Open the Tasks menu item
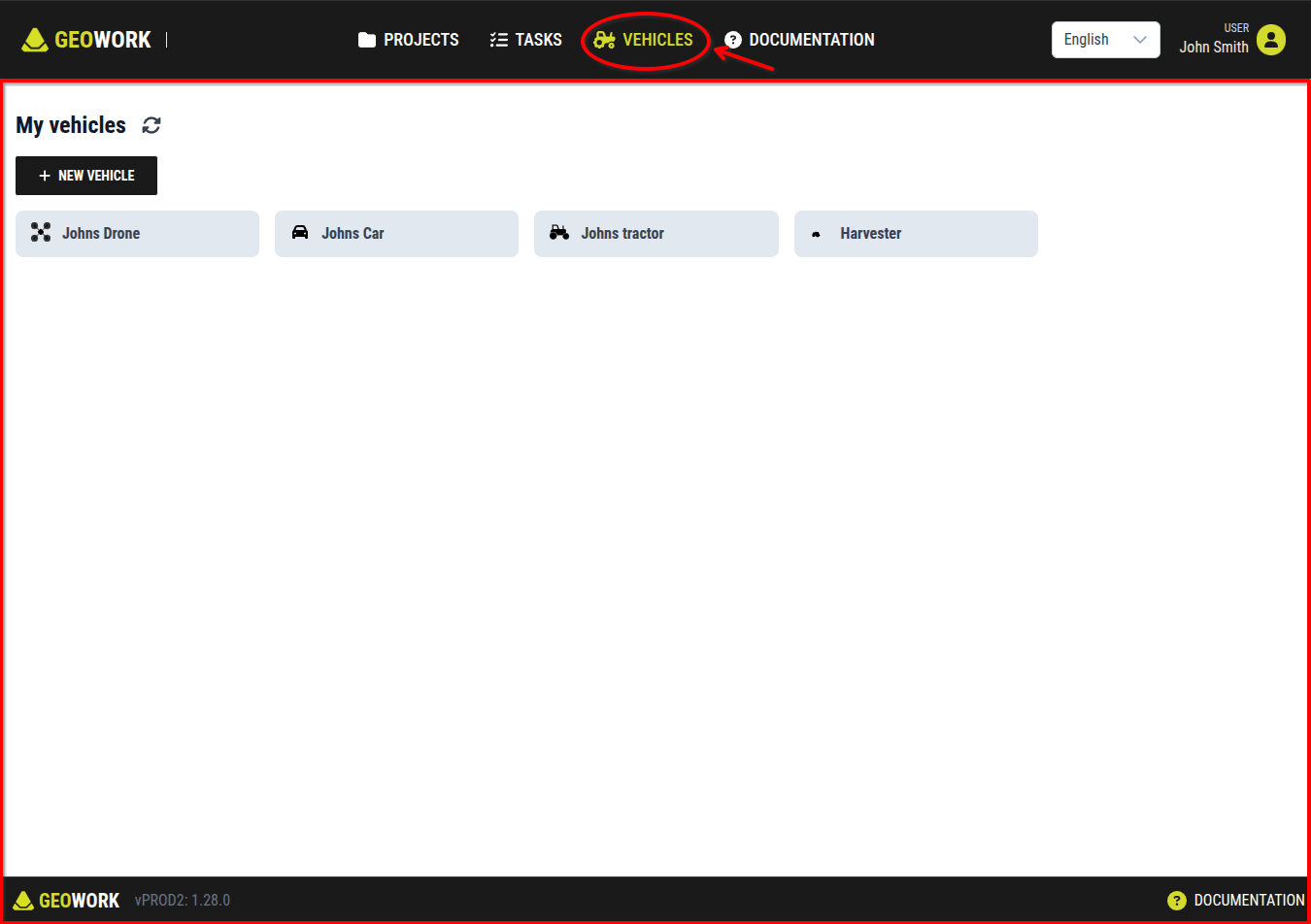 point(525,40)
